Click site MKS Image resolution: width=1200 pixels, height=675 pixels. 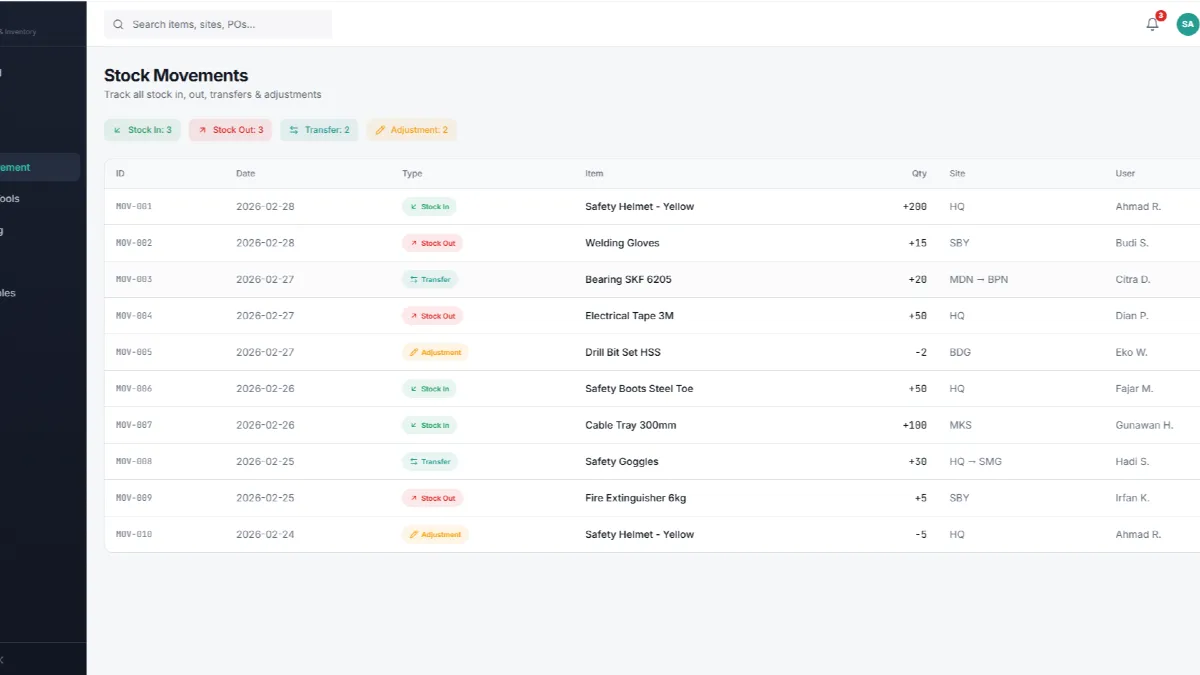[960, 426]
